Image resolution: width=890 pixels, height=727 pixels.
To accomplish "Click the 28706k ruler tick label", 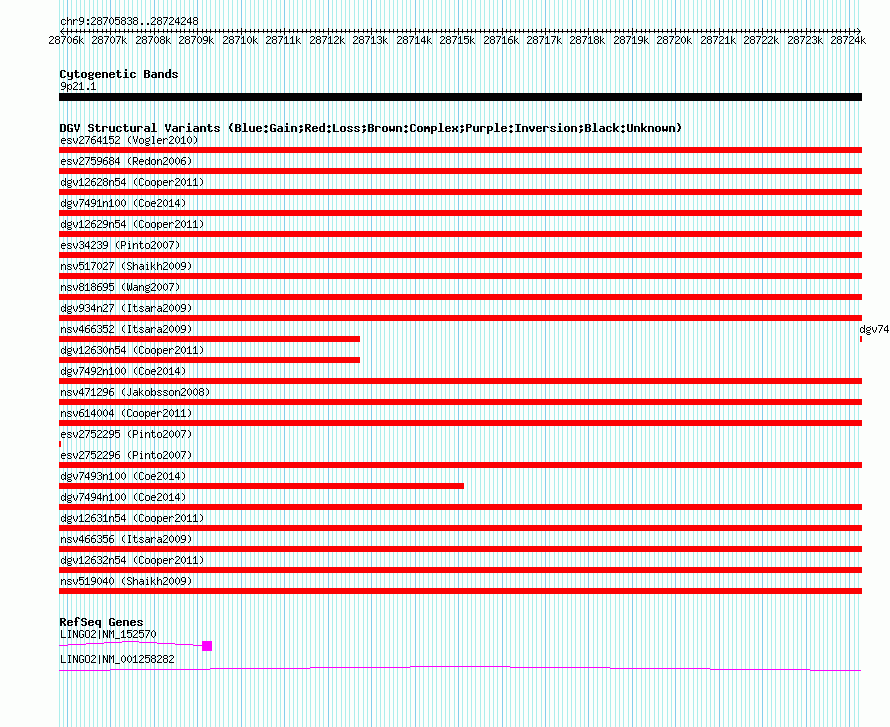I will [x=66, y=40].
